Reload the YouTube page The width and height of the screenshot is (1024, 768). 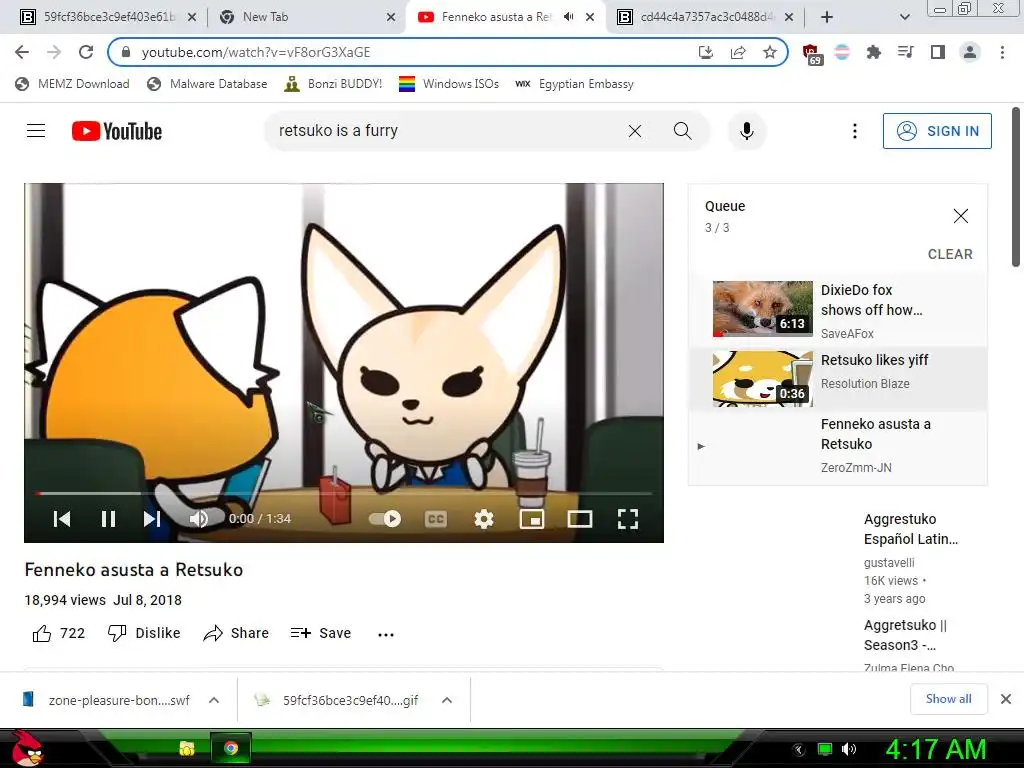tap(86, 52)
